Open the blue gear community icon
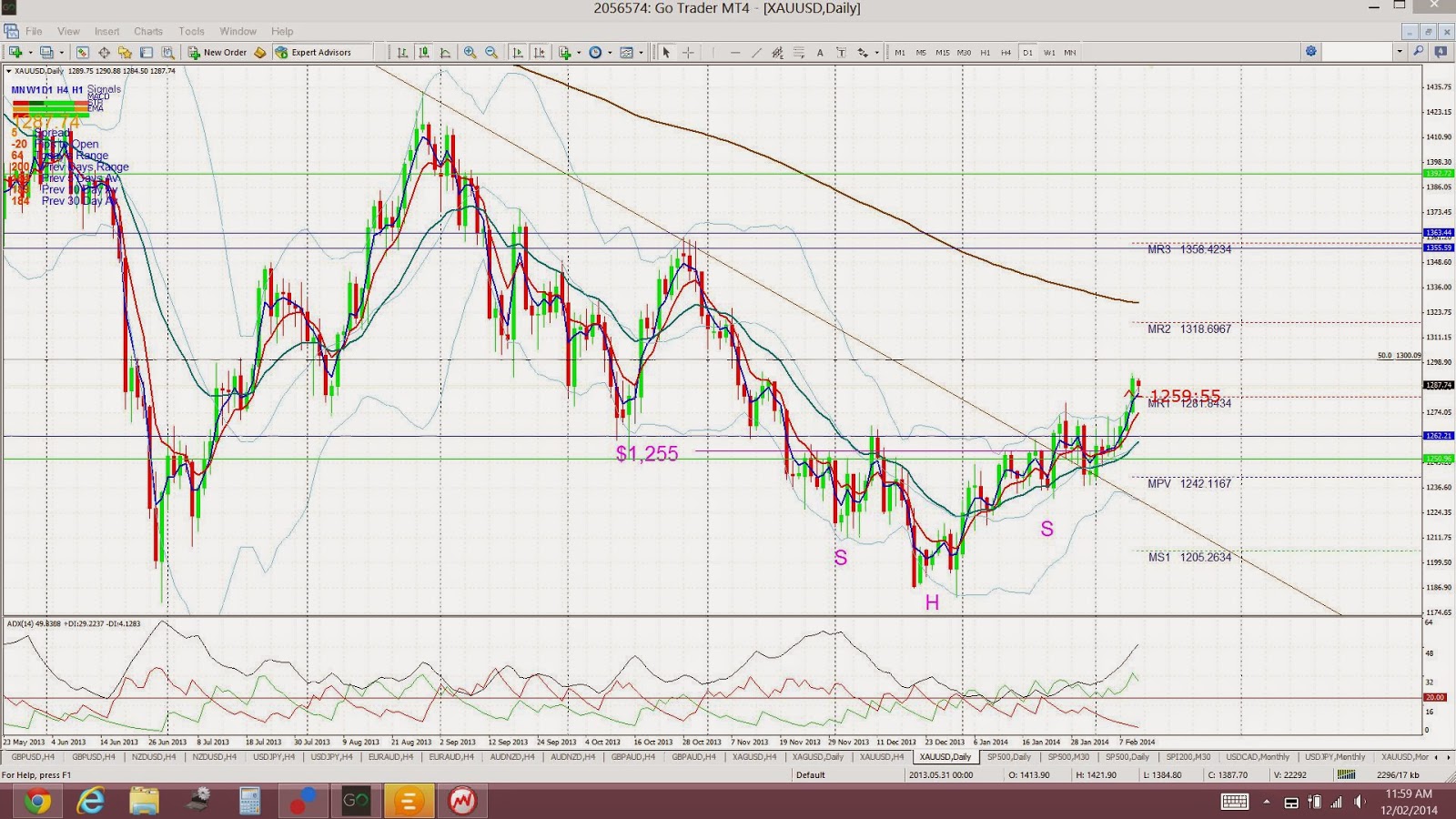This screenshot has height=819, width=1456. 1311,52
